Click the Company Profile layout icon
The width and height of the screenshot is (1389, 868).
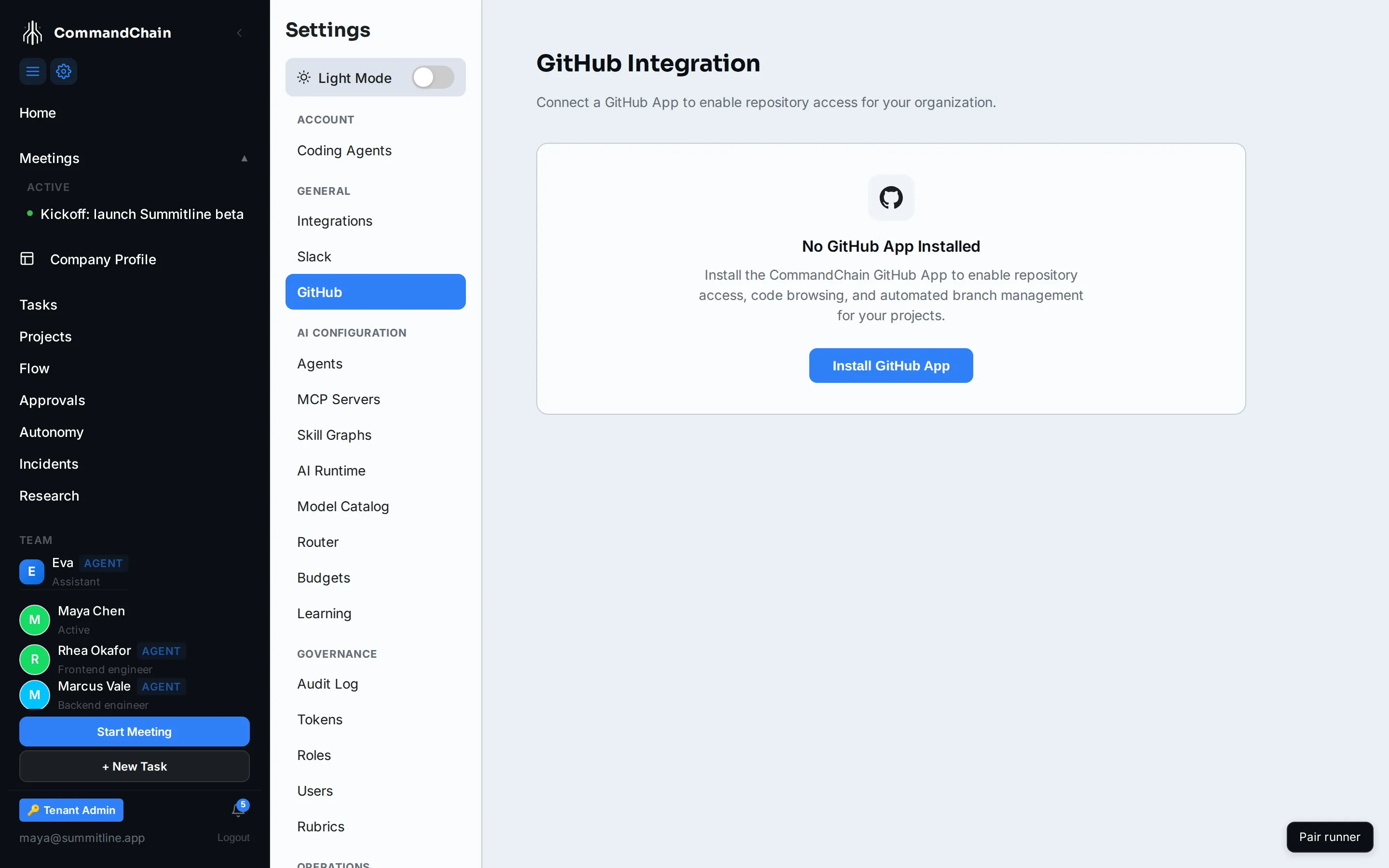coord(27,259)
